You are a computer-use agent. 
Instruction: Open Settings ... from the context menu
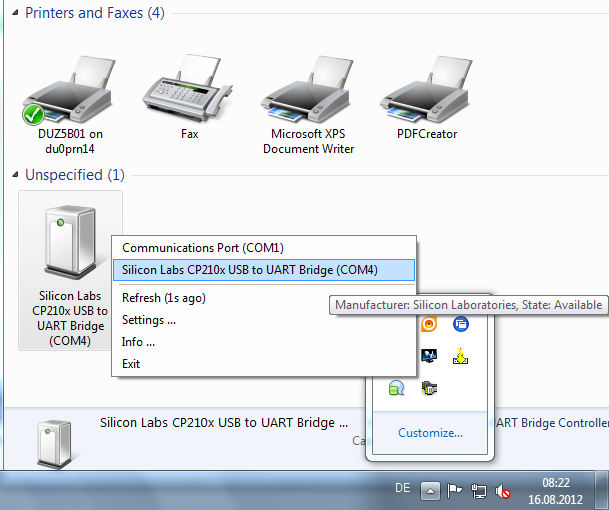(264, 320)
